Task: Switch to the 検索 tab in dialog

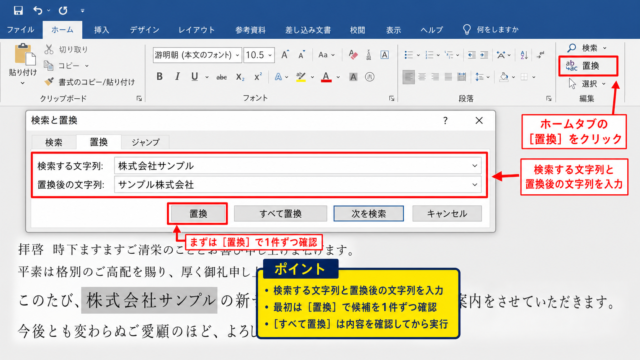Action: pyautogui.click(x=54, y=142)
